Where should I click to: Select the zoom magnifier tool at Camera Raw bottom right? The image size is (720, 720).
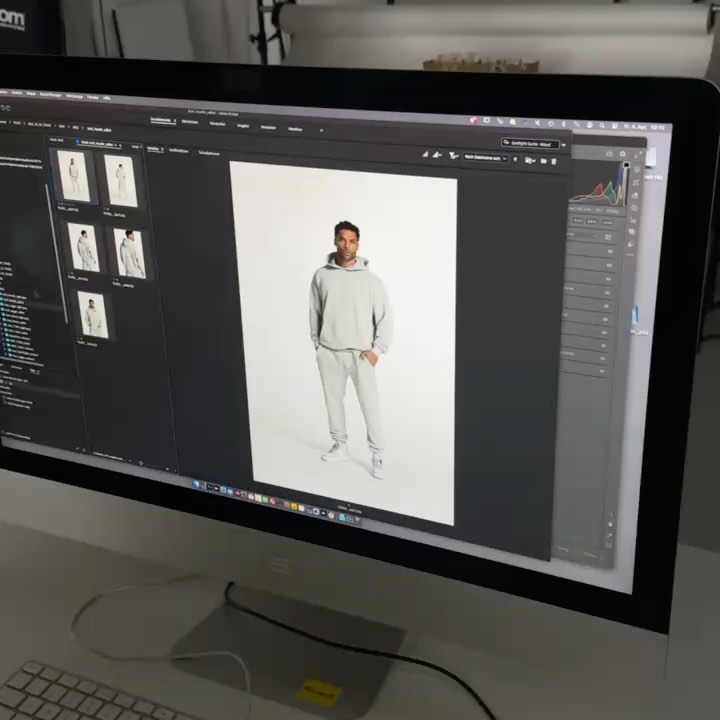pos(610,514)
